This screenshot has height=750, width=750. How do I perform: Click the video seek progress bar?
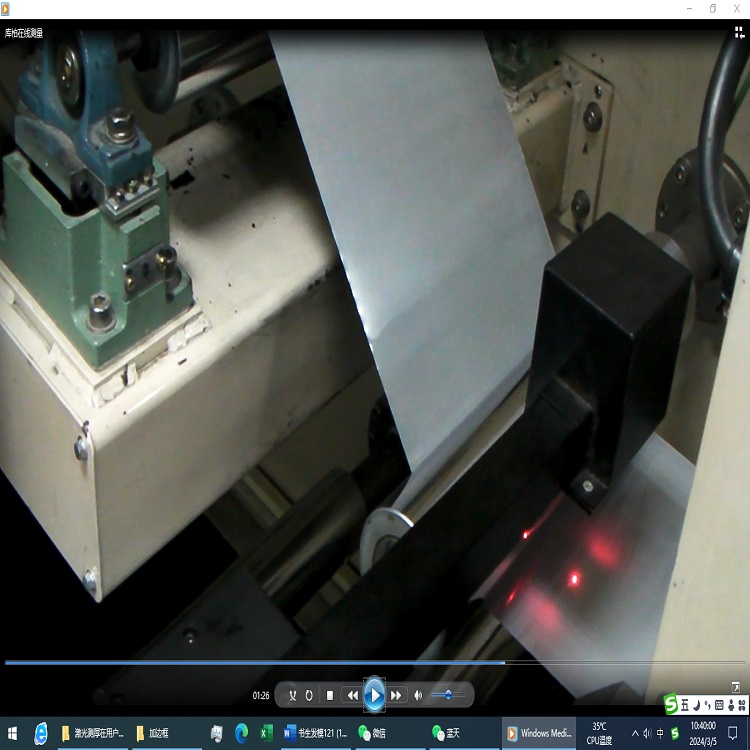coord(300,662)
